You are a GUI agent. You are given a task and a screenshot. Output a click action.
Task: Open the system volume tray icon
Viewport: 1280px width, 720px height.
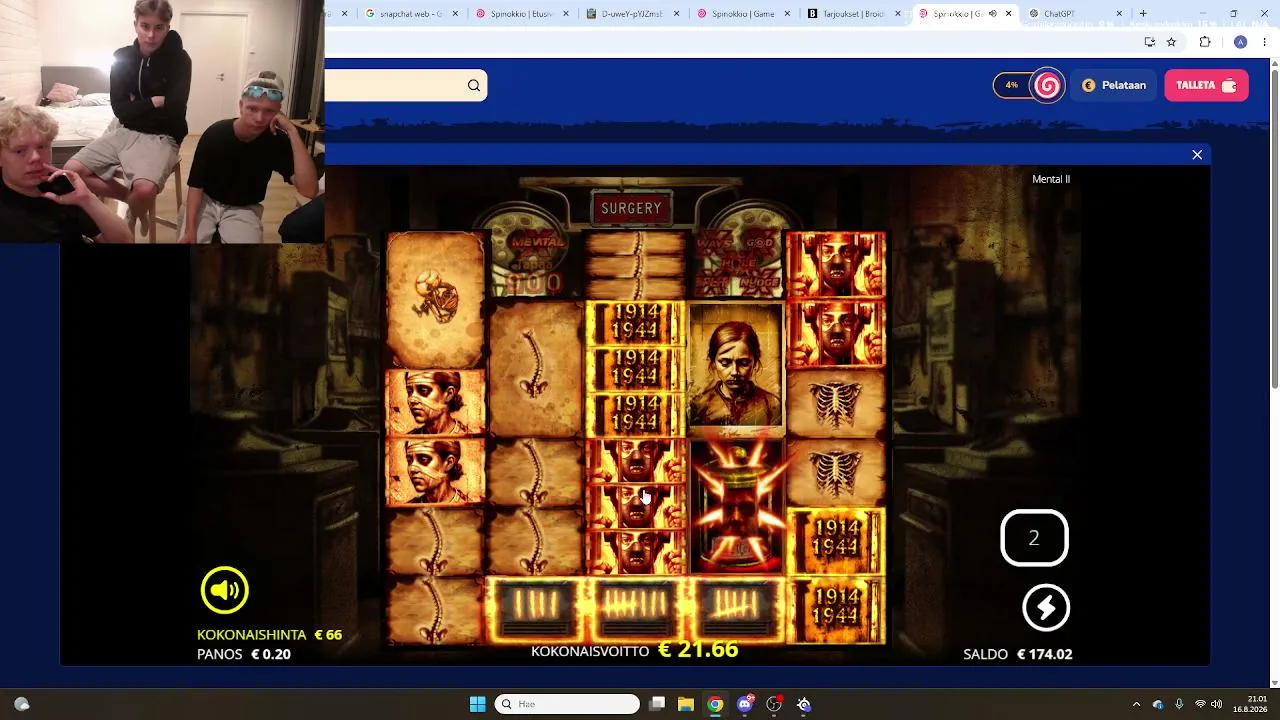click(1217, 704)
